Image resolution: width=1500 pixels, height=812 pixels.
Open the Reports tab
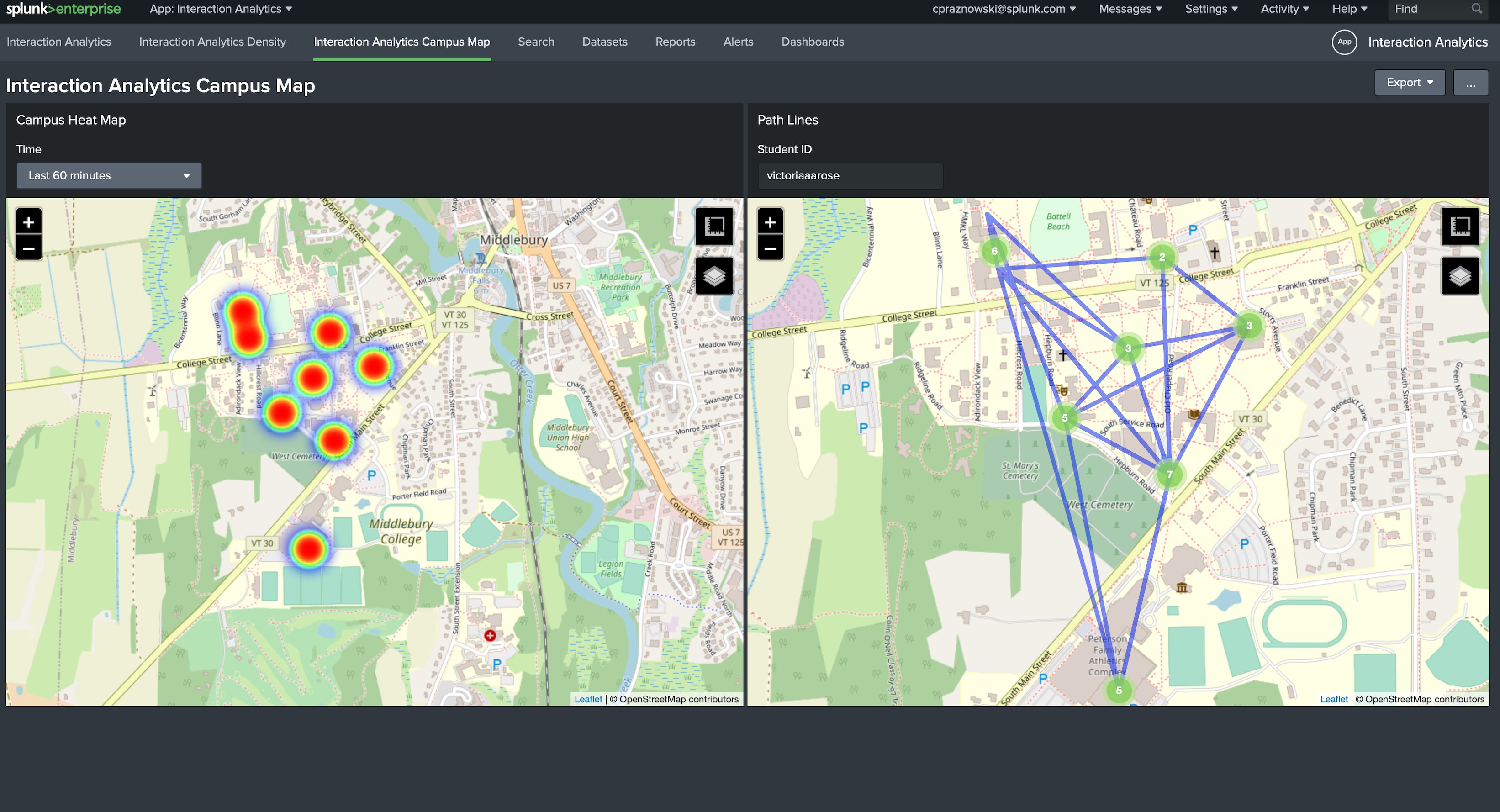click(676, 41)
